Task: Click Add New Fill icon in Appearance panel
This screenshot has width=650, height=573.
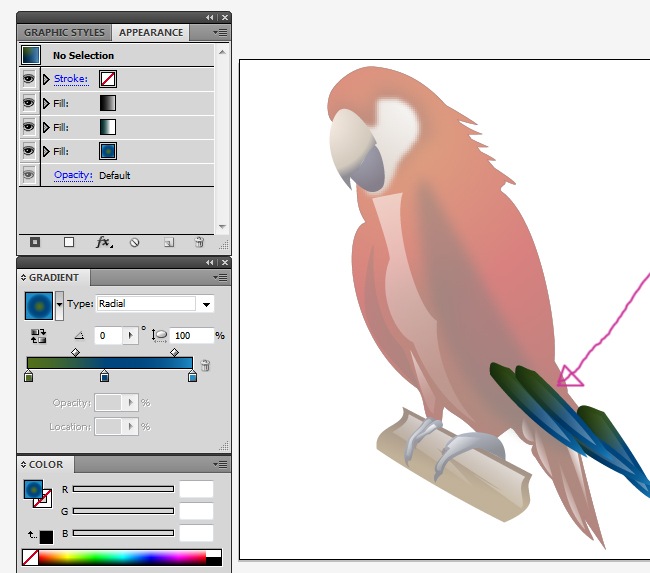Action: pos(69,242)
